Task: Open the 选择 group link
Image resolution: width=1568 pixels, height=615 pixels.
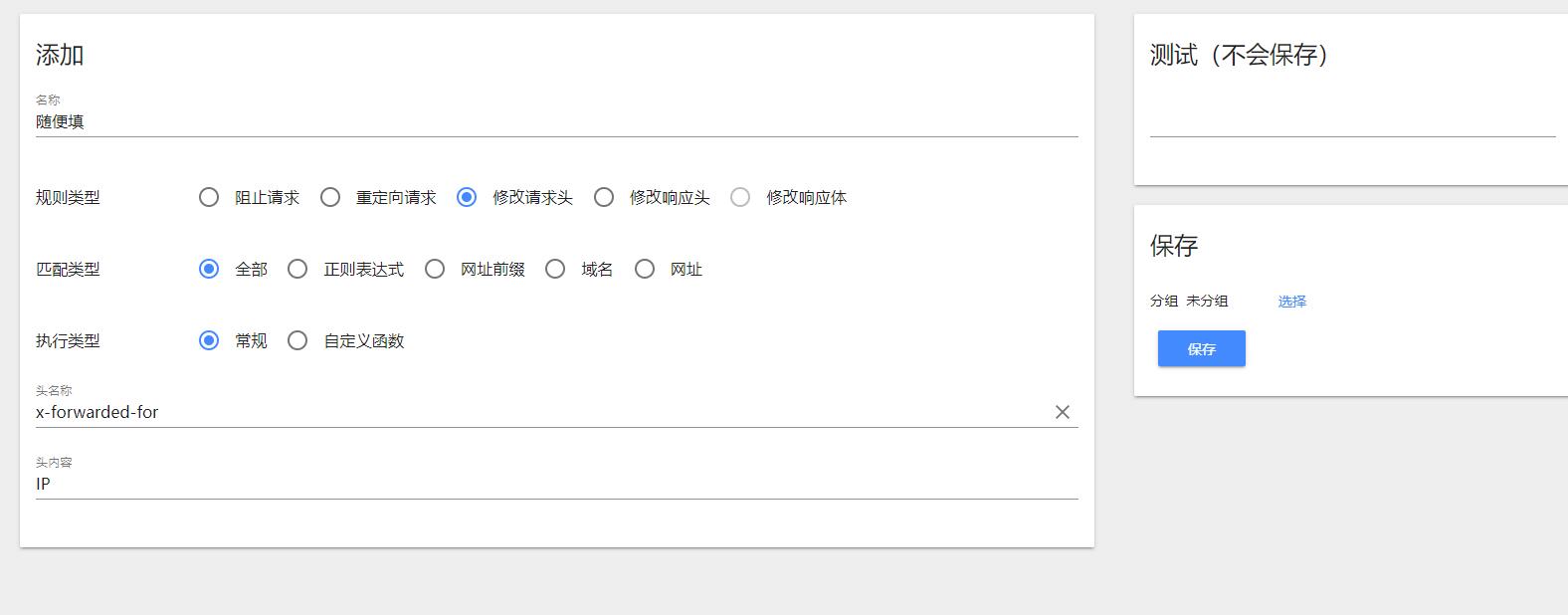Action: (x=1291, y=302)
